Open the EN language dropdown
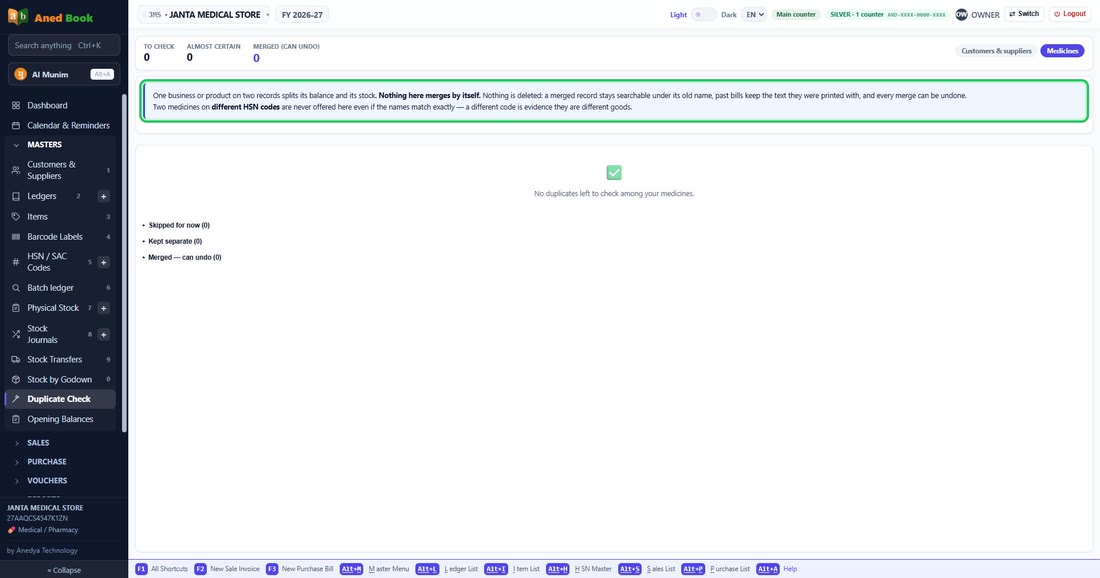The height and width of the screenshot is (578, 1100). pyautogui.click(x=754, y=14)
